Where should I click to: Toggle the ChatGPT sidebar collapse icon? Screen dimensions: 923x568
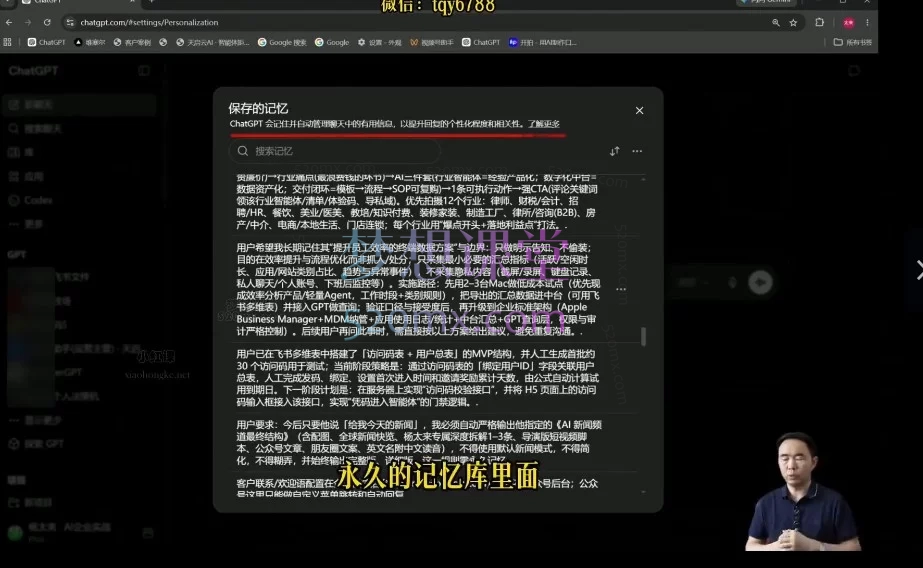144,71
